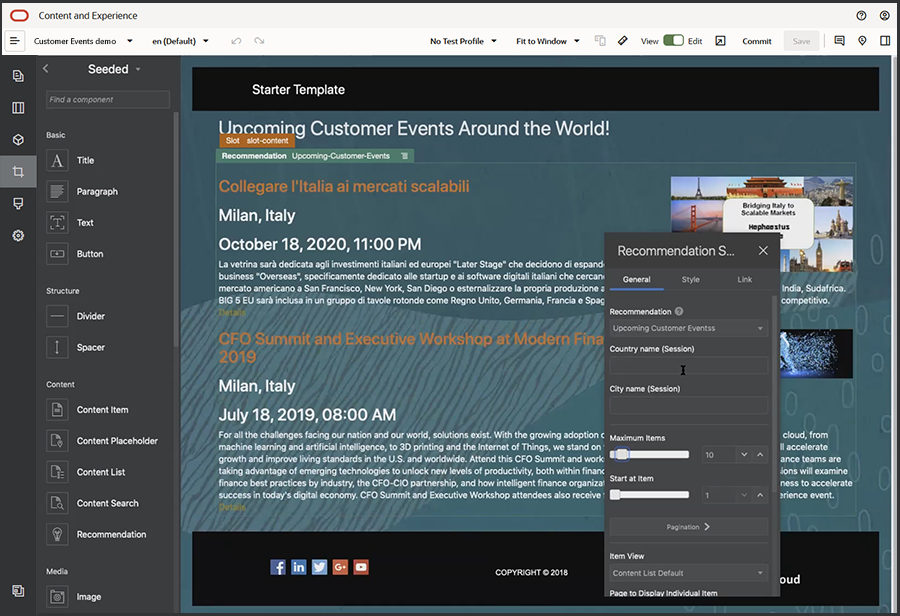
Task: Click Details link under Italian event
Action: 232,313
